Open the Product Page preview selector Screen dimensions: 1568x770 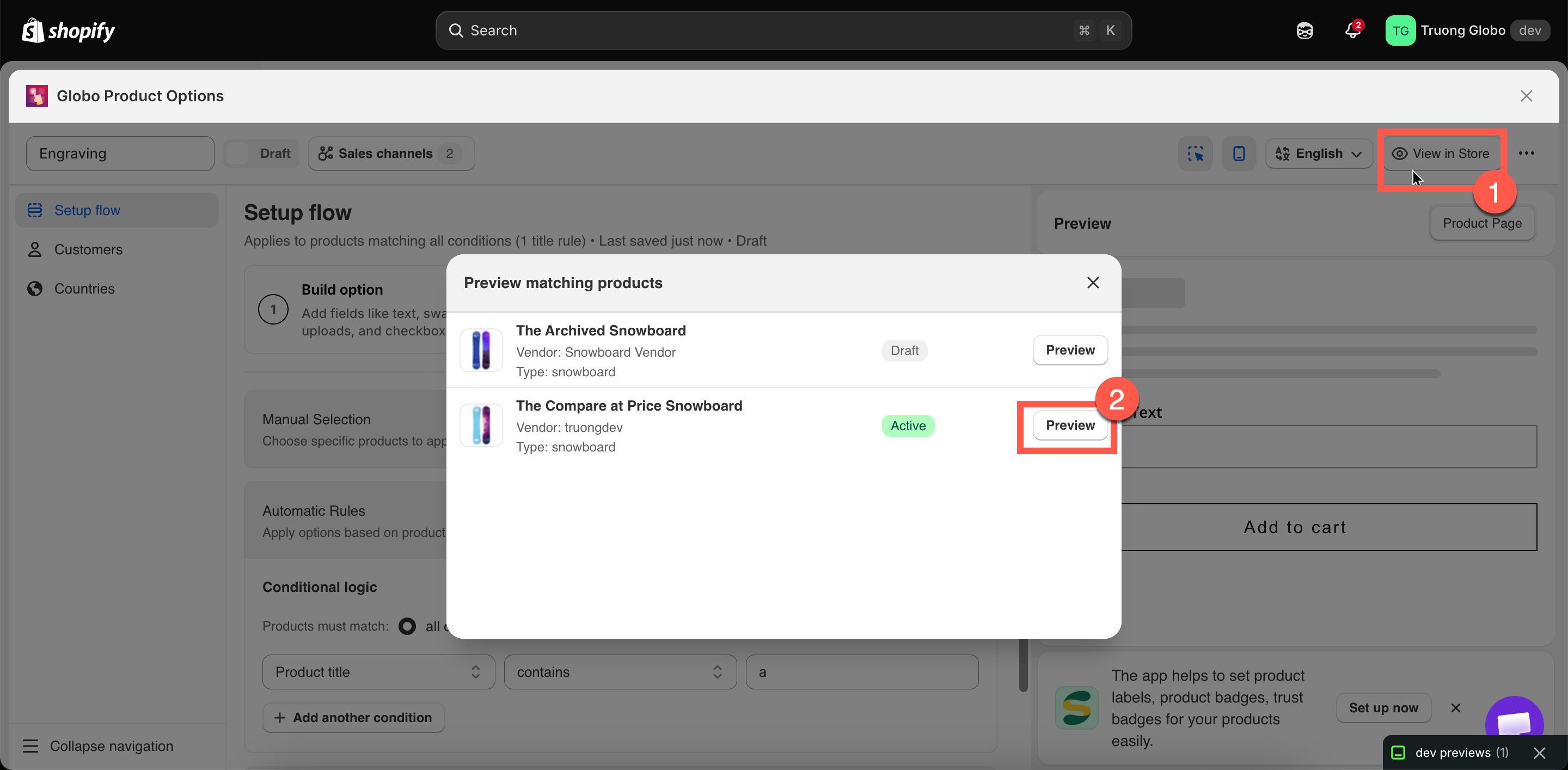click(1482, 223)
